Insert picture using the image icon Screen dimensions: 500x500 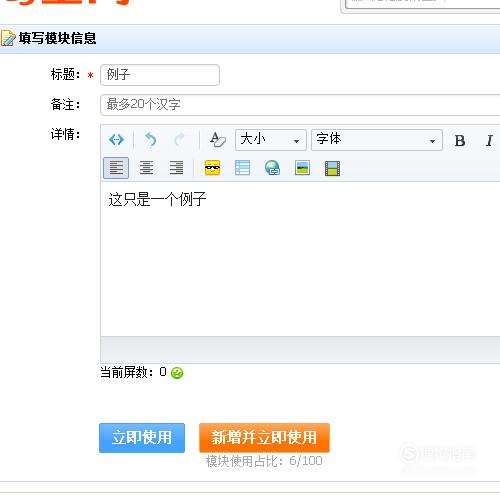[x=302, y=168]
